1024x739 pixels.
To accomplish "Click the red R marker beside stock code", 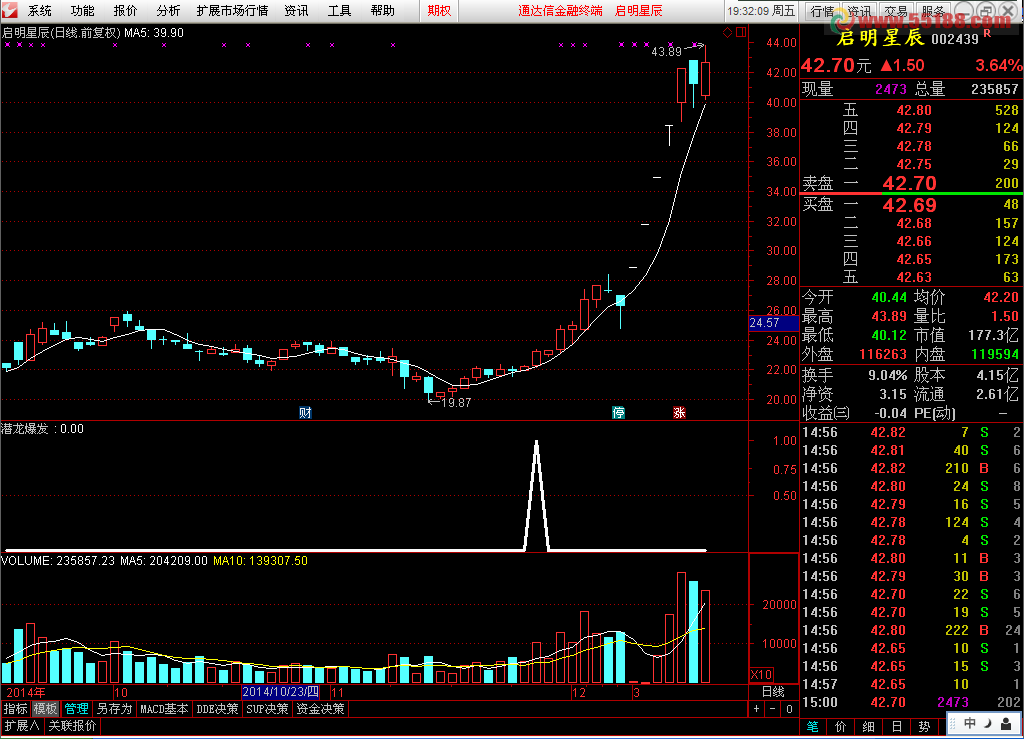I will 987,33.
